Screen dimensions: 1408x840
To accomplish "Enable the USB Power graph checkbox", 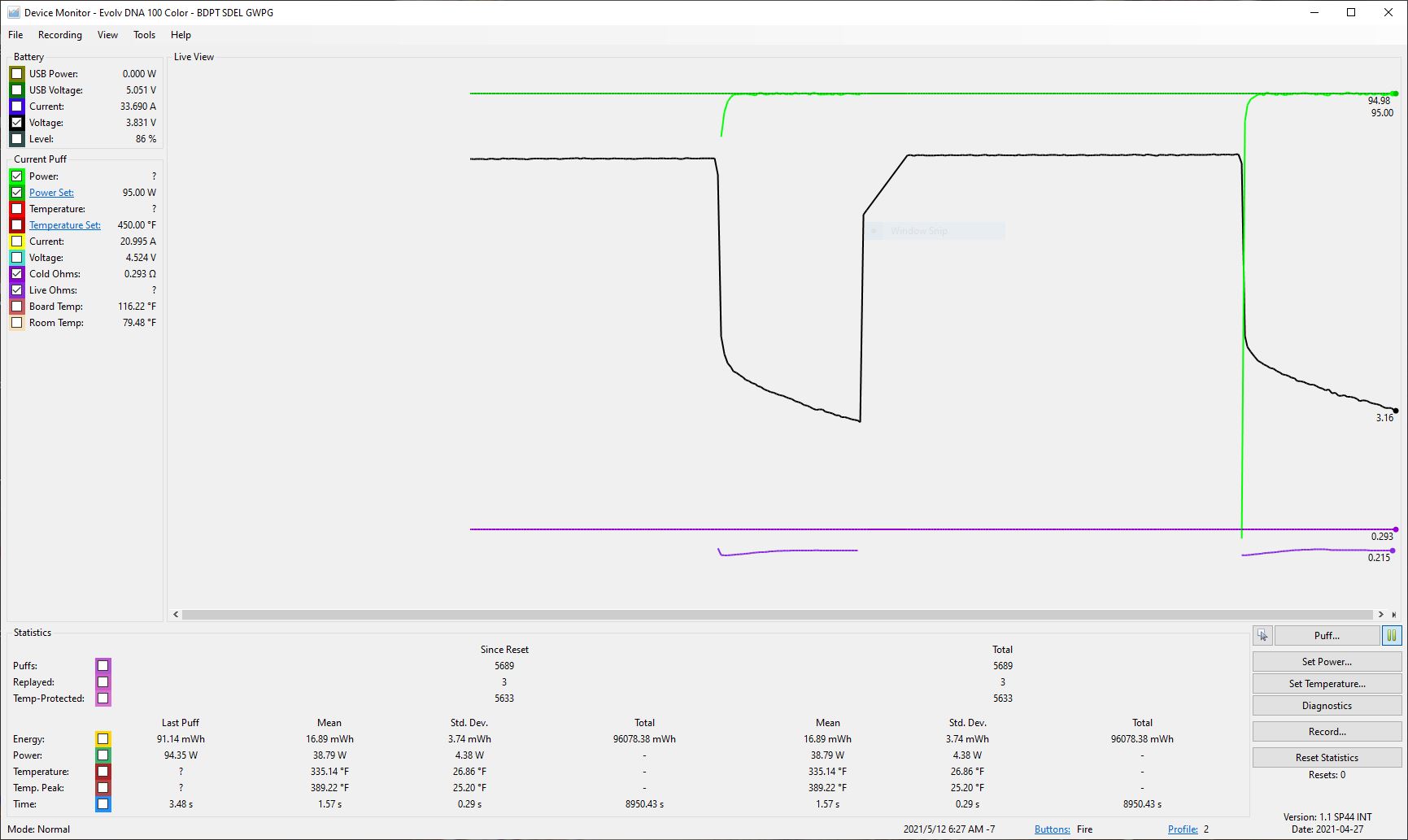I will pos(17,74).
